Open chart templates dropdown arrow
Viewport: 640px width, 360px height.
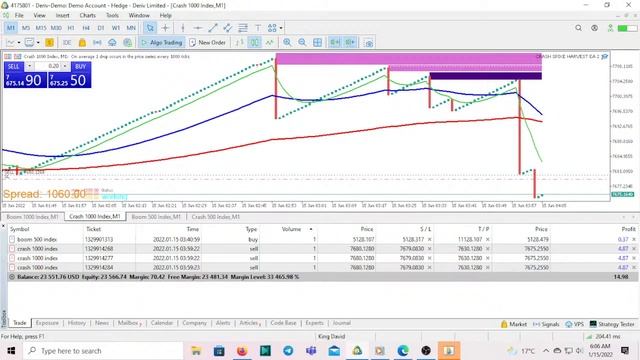click(38, 42)
